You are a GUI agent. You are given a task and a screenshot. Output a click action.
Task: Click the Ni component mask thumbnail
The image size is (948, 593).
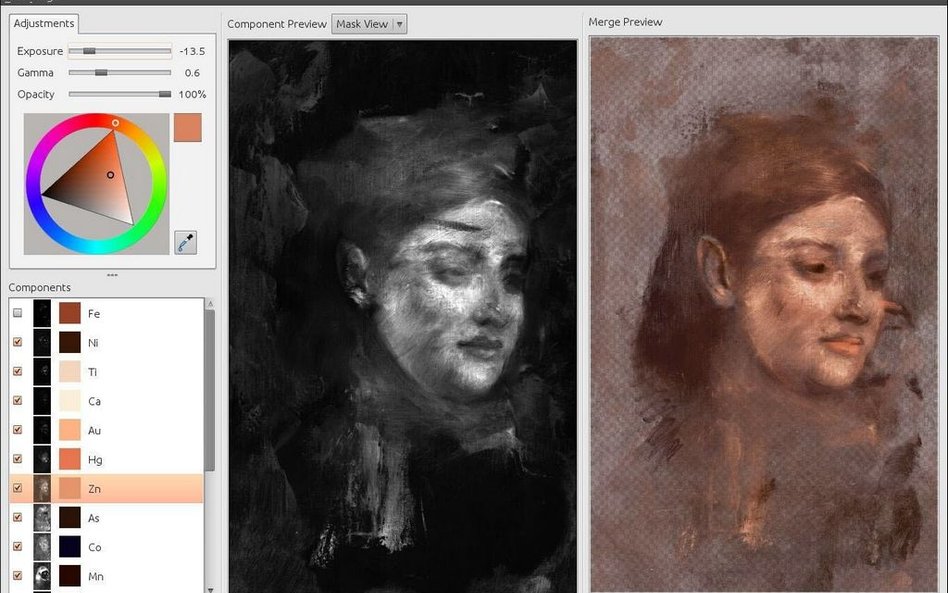[x=42, y=342]
